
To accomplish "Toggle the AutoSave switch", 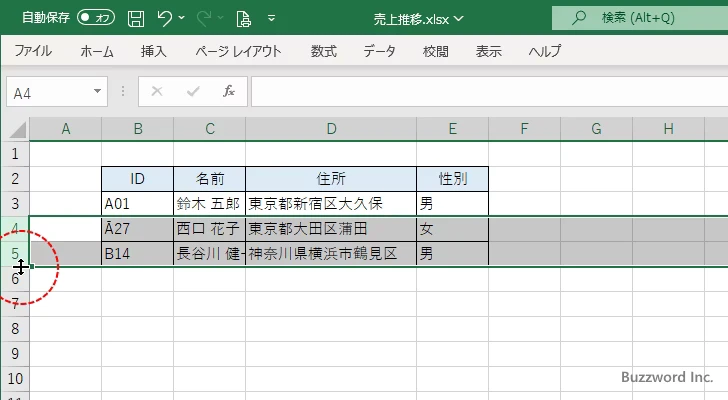I will pyautogui.click(x=96, y=18).
